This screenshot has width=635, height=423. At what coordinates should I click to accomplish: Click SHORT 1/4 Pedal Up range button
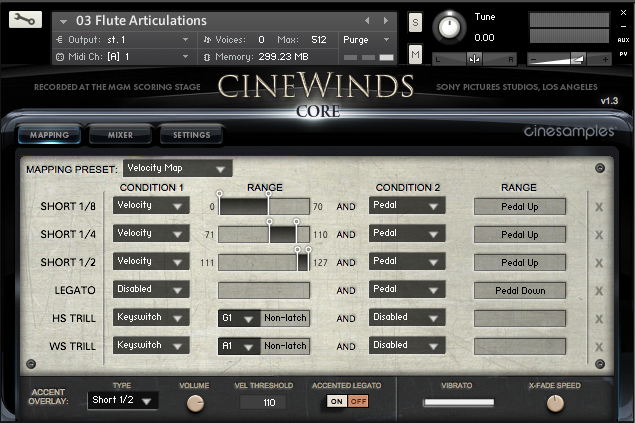point(520,235)
